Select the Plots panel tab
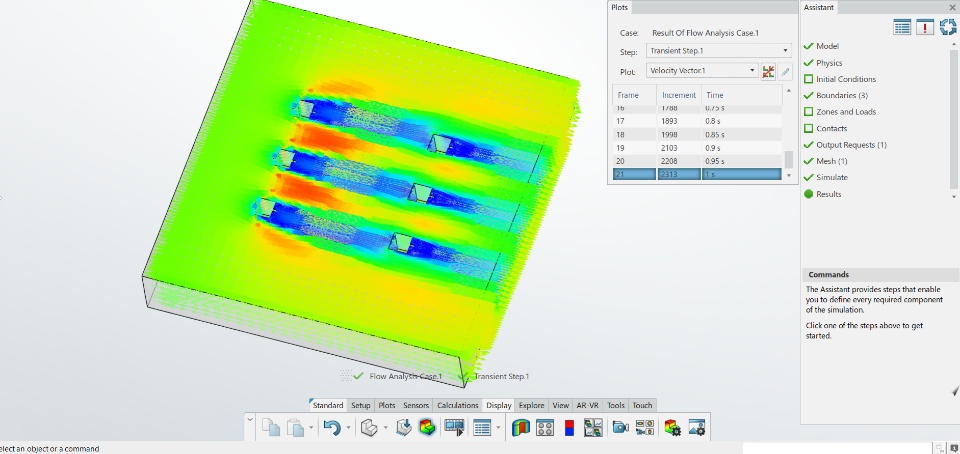The image size is (960, 454). [620, 7]
